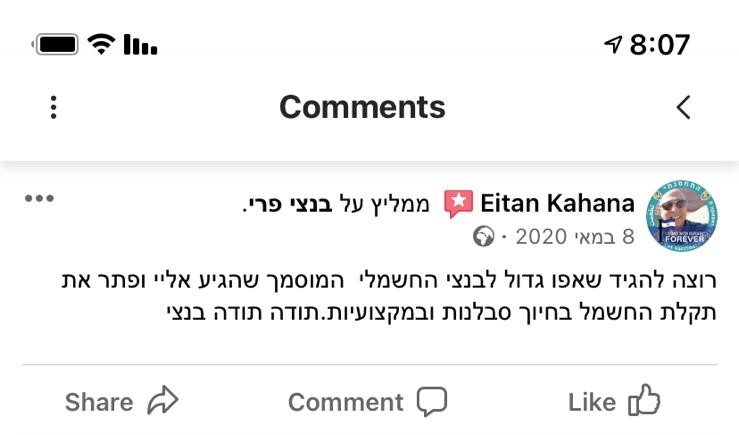Open post options via horizontal three dots
Screen dimensions: 739x435
pos(39,198)
